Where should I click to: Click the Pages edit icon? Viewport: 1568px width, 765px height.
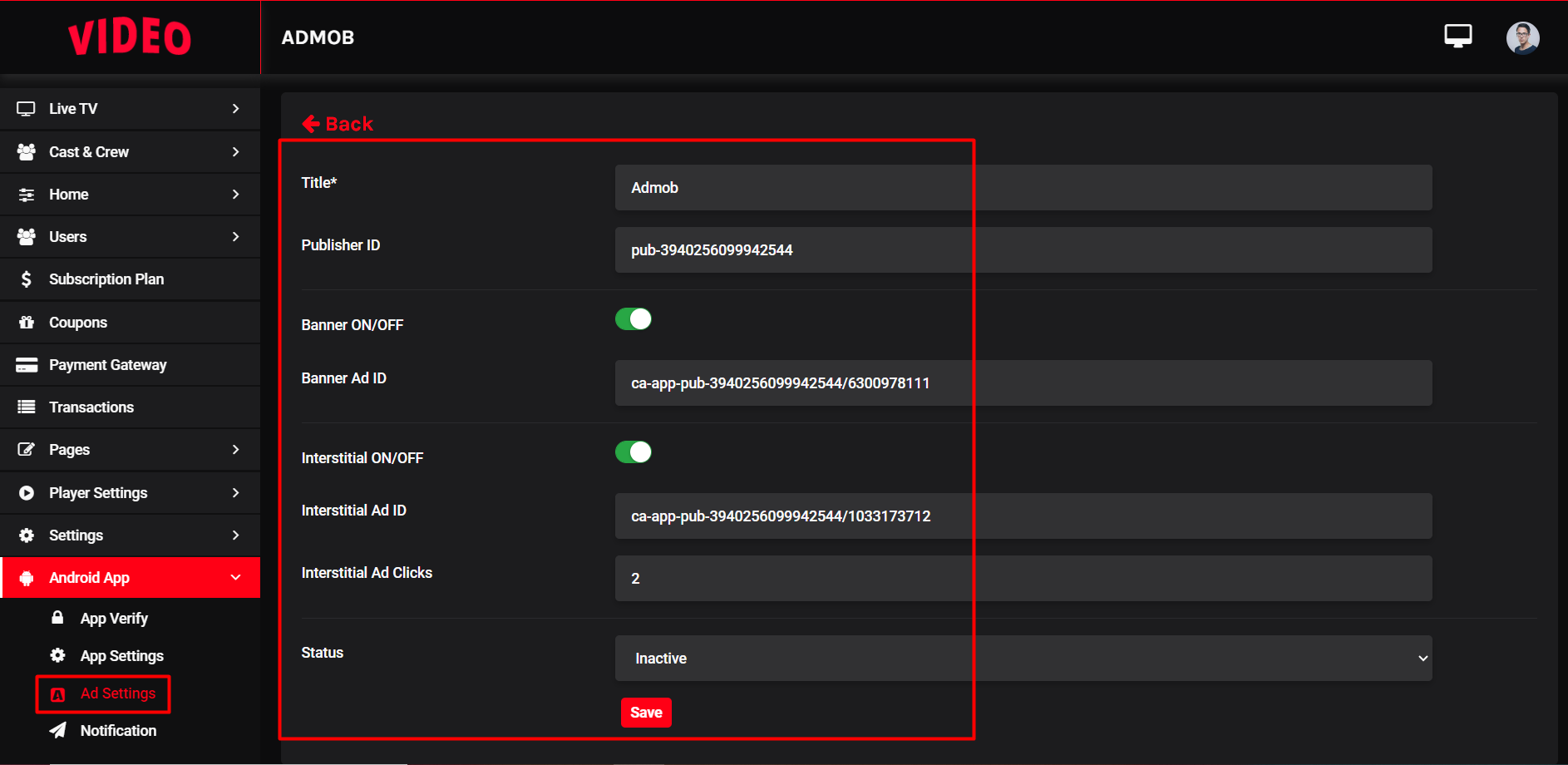tap(26, 450)
